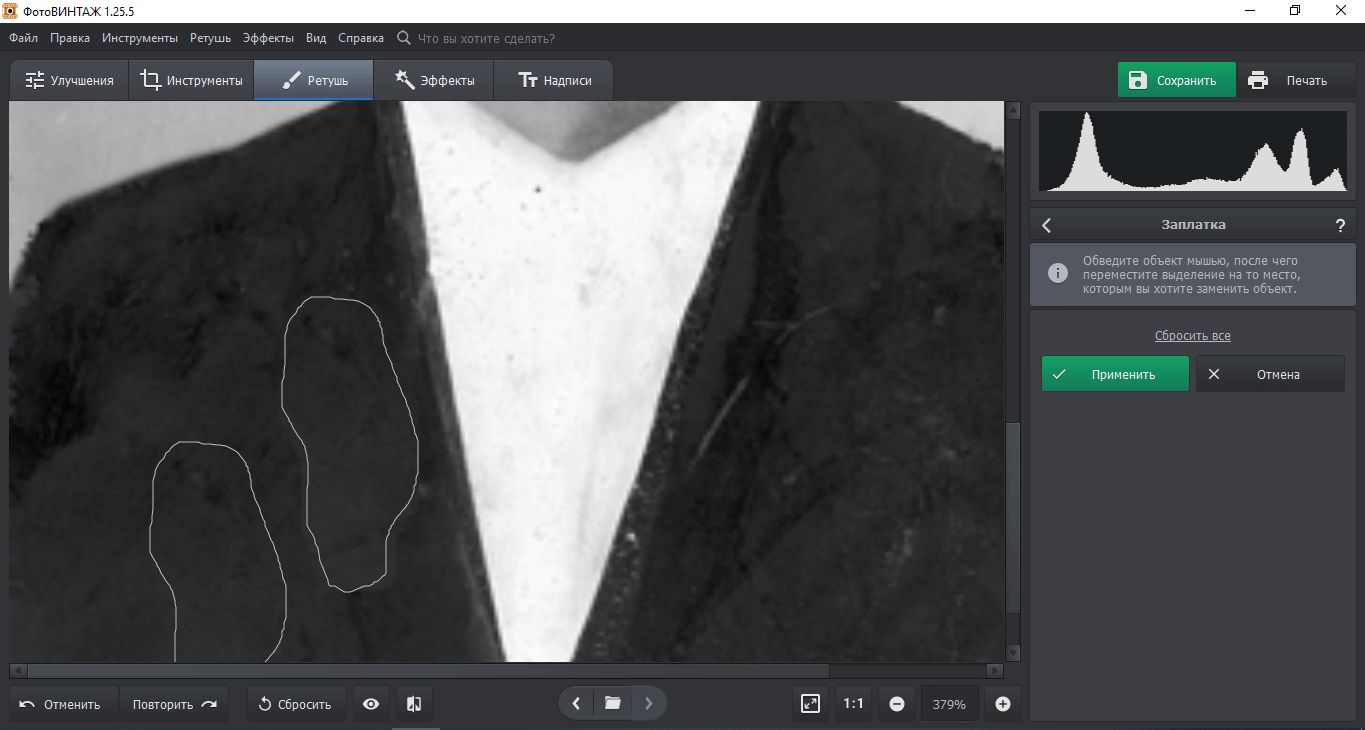Zoom out with the minus icon
Viewport: 1365px width, 730px height.
point(897,704)
